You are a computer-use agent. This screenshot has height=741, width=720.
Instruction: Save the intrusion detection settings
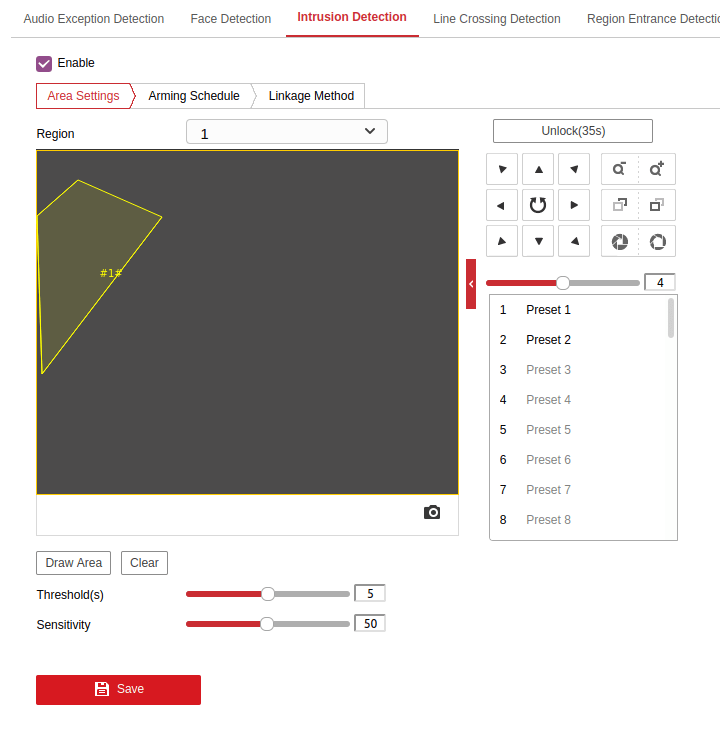point(119,689)
